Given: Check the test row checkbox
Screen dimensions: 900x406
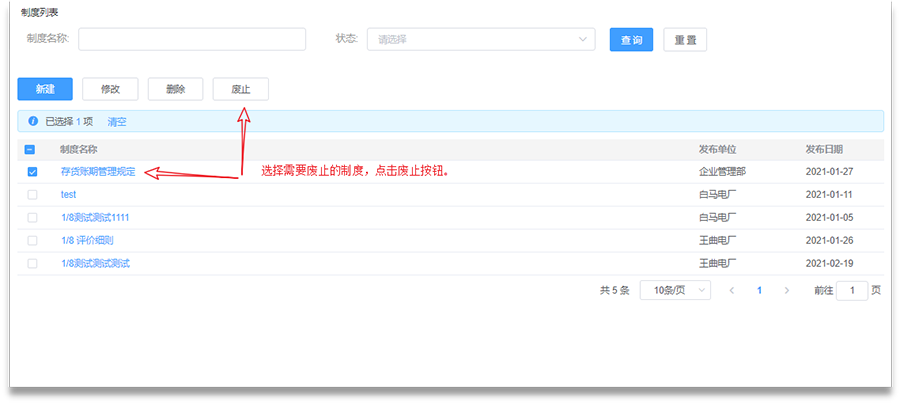Looking at the screenshot, I should pyautogui.click(x=32, y=195).
